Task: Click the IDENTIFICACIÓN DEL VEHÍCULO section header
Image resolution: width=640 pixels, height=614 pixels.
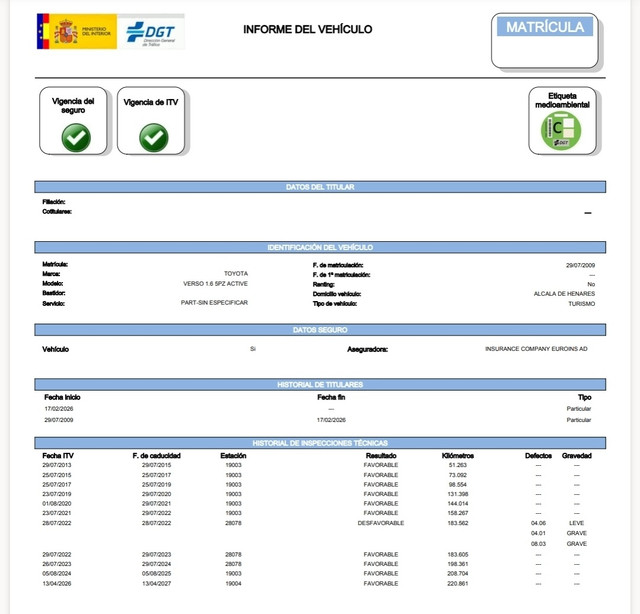Action: click(320, 247)
